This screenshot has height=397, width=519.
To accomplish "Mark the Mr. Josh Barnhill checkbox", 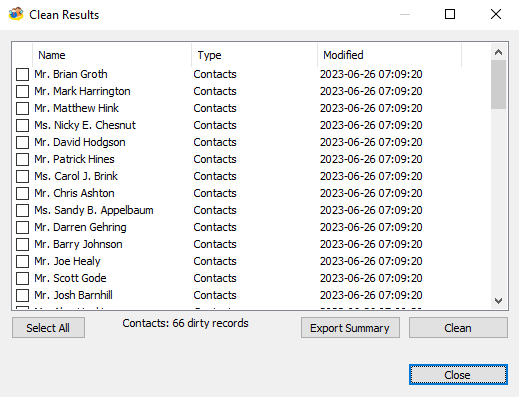I will (22, 295).
